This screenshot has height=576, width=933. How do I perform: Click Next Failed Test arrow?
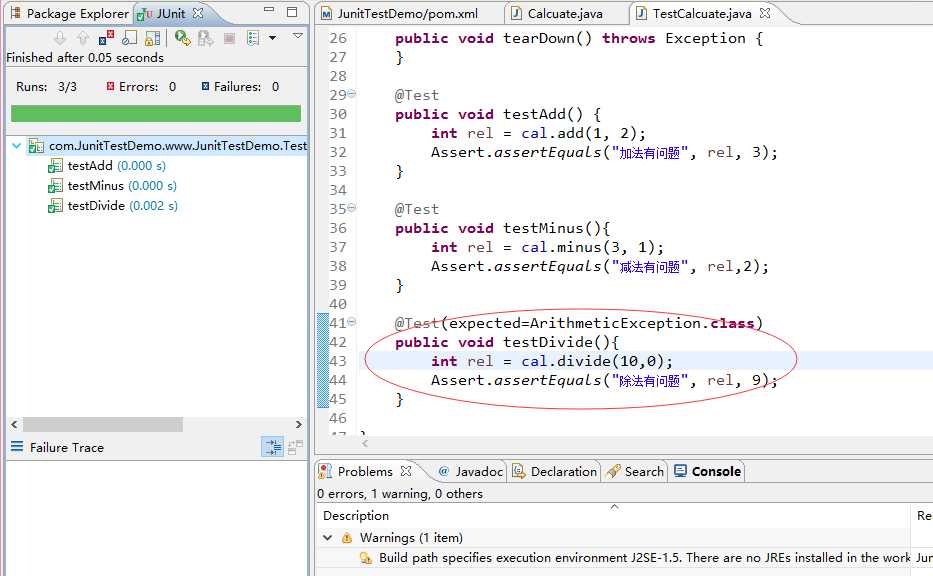click(x=60, y=38)
